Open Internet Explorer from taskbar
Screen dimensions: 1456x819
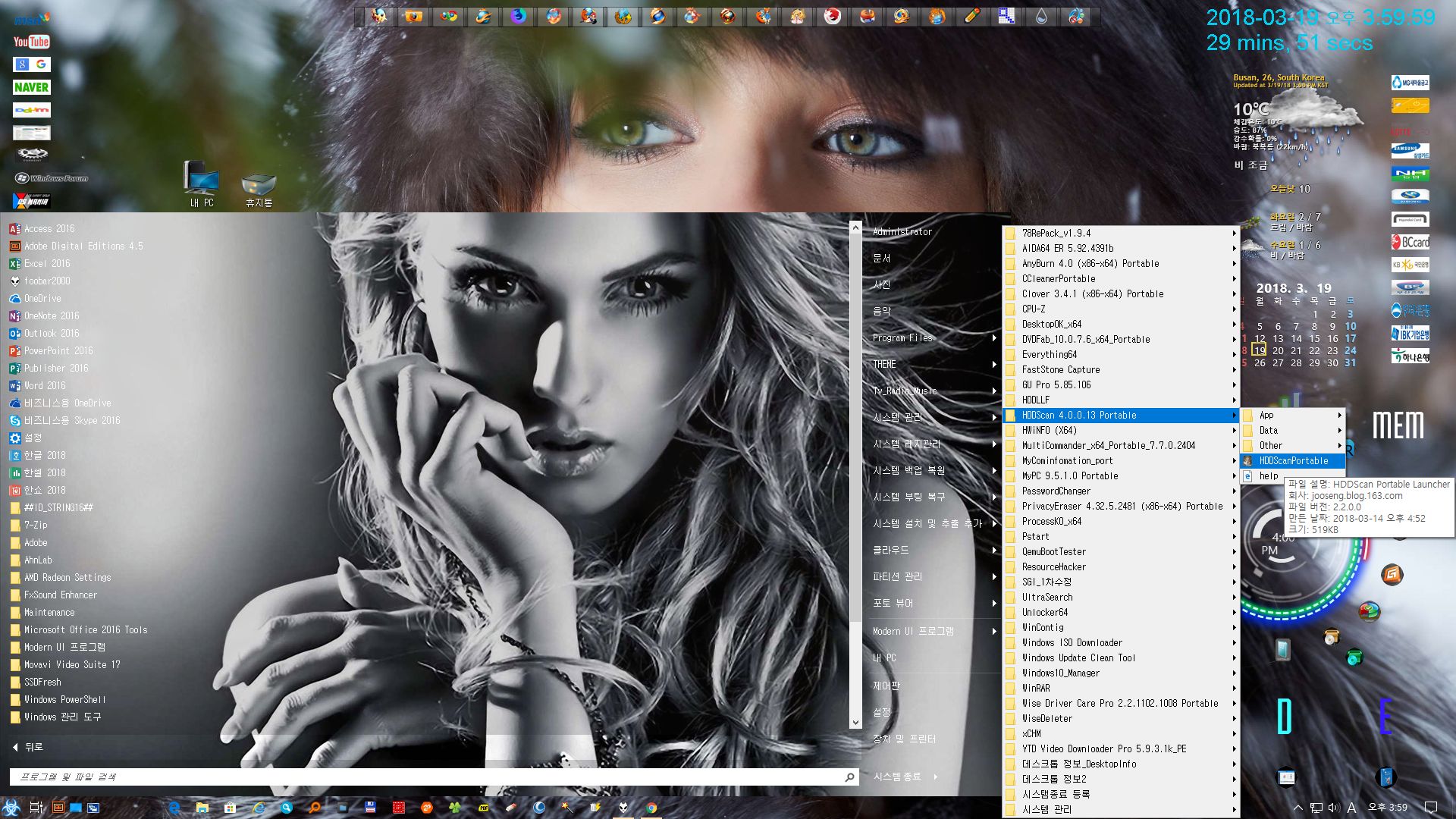(x=259, y=808)
